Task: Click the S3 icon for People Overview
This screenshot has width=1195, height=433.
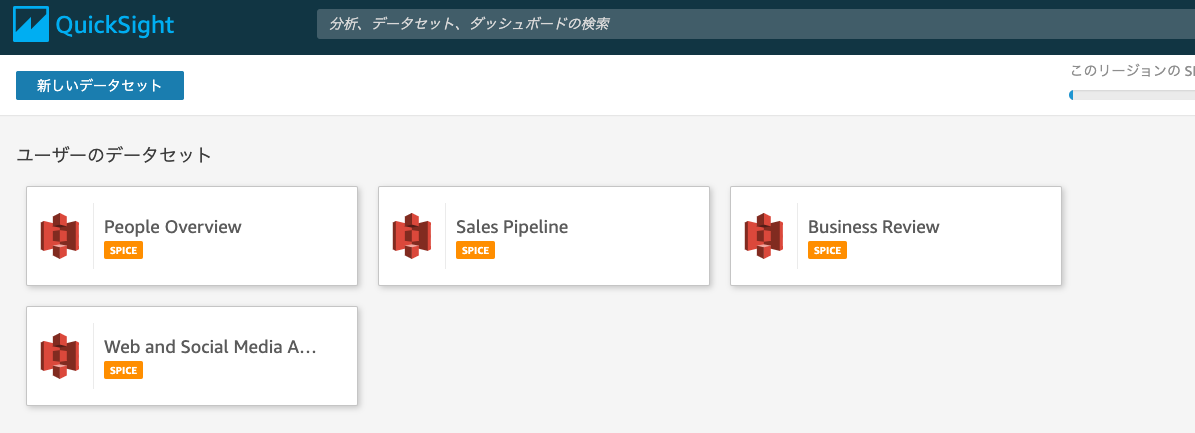Action: click(x=59, y=236)
